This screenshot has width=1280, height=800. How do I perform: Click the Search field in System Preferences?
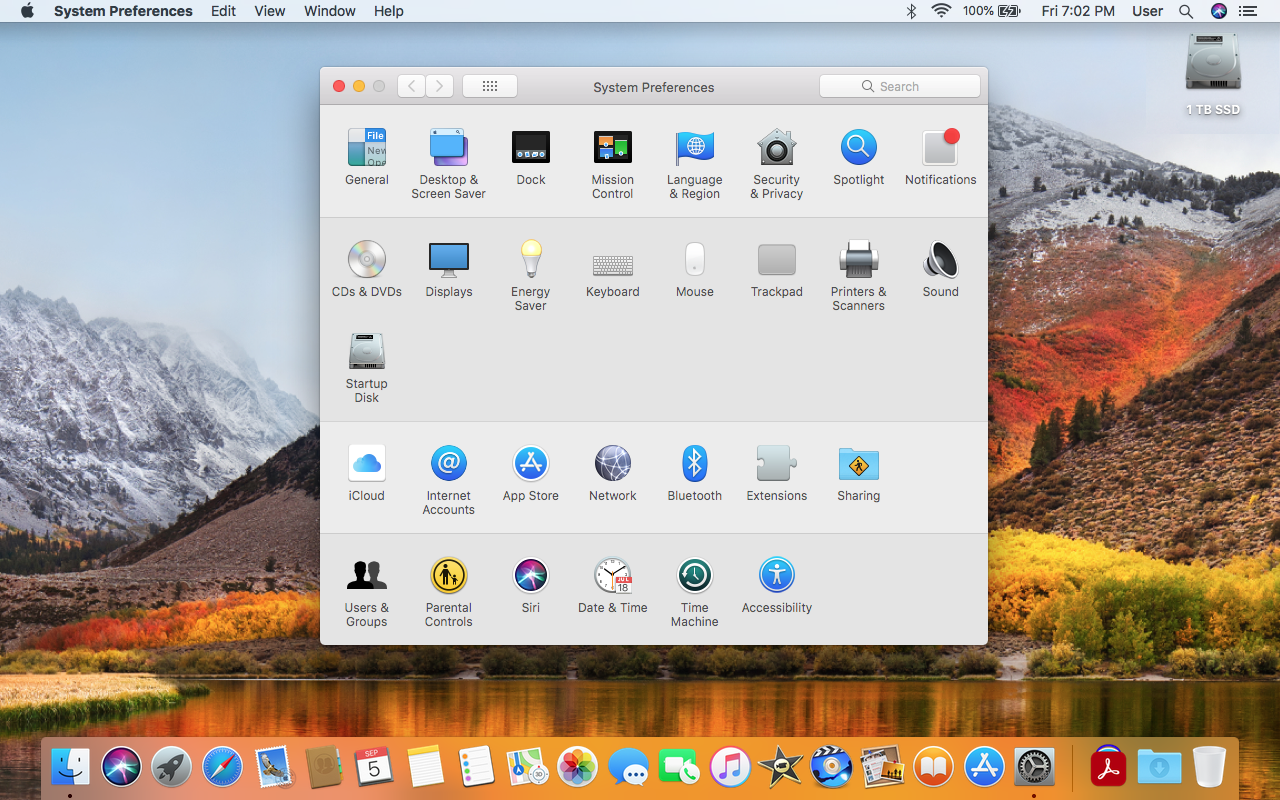[900, 86]
